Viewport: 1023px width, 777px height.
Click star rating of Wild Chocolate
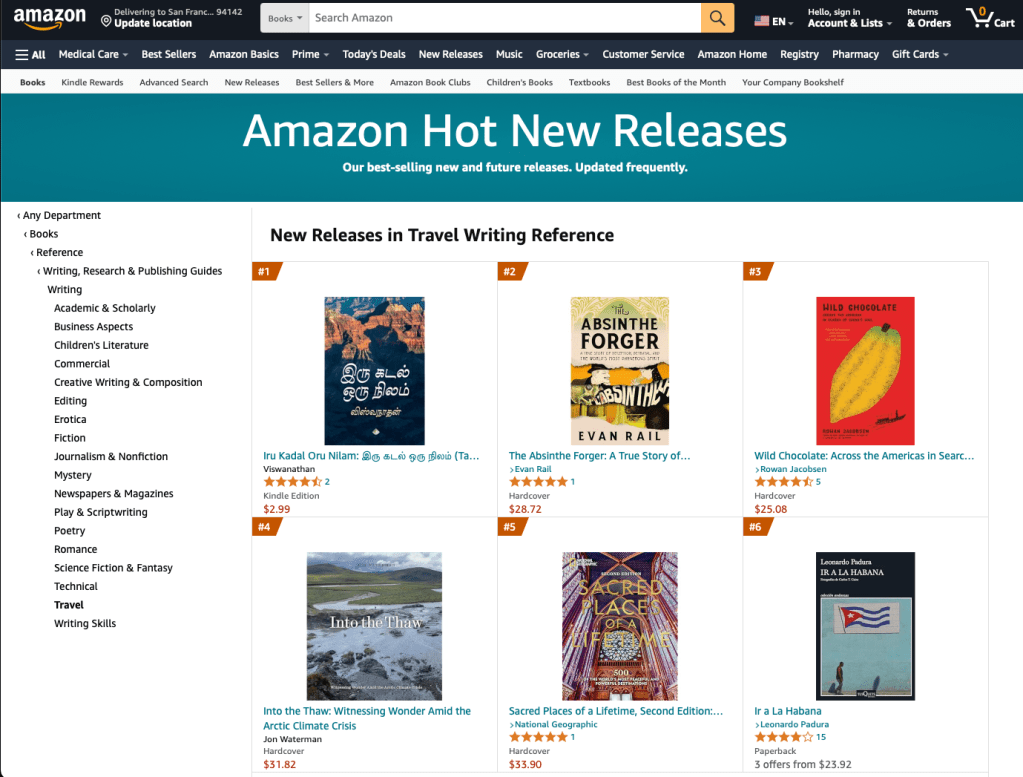pos(782,482)
